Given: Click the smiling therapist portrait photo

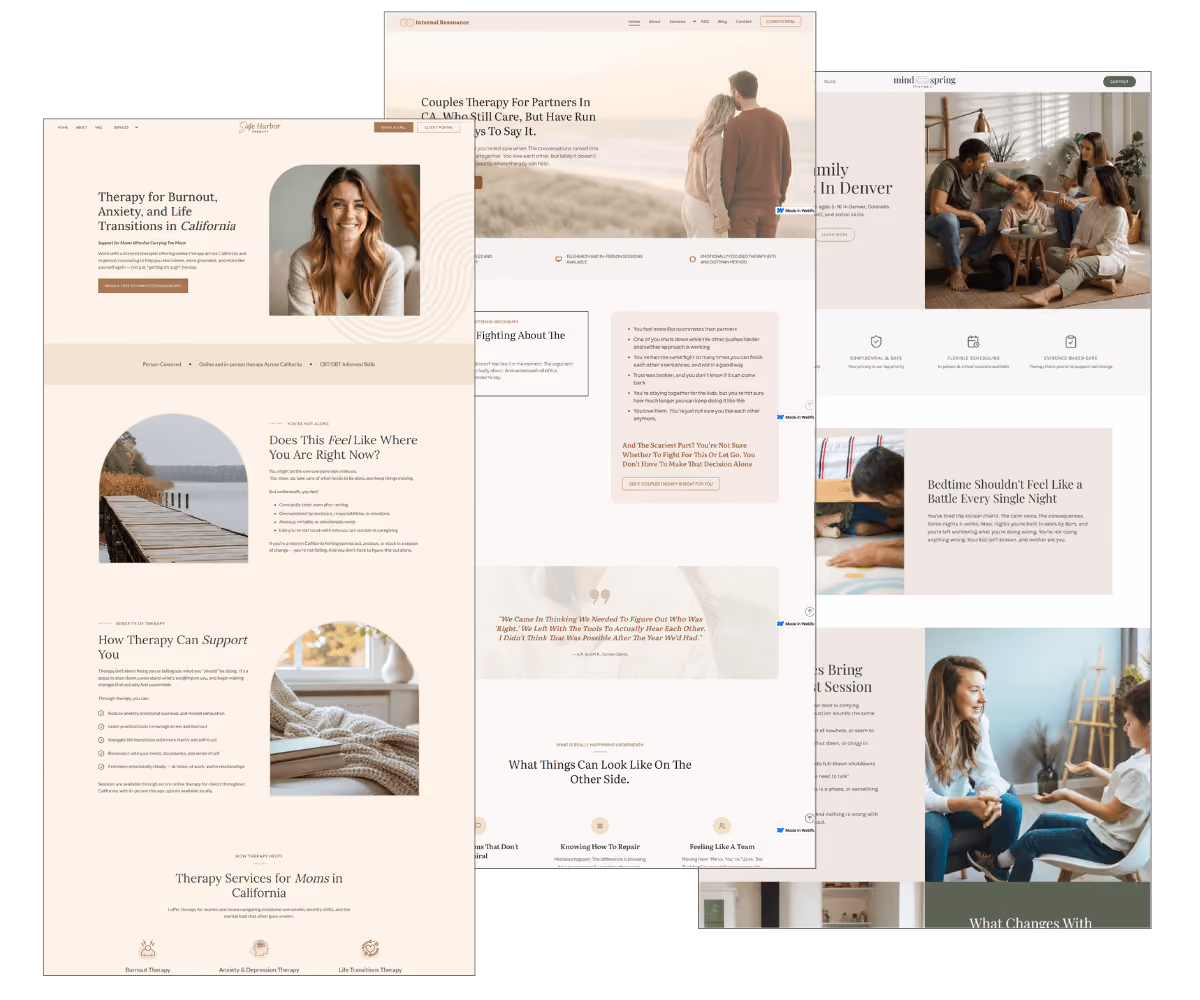Looking at the screenshot, I should coord(344,240).
